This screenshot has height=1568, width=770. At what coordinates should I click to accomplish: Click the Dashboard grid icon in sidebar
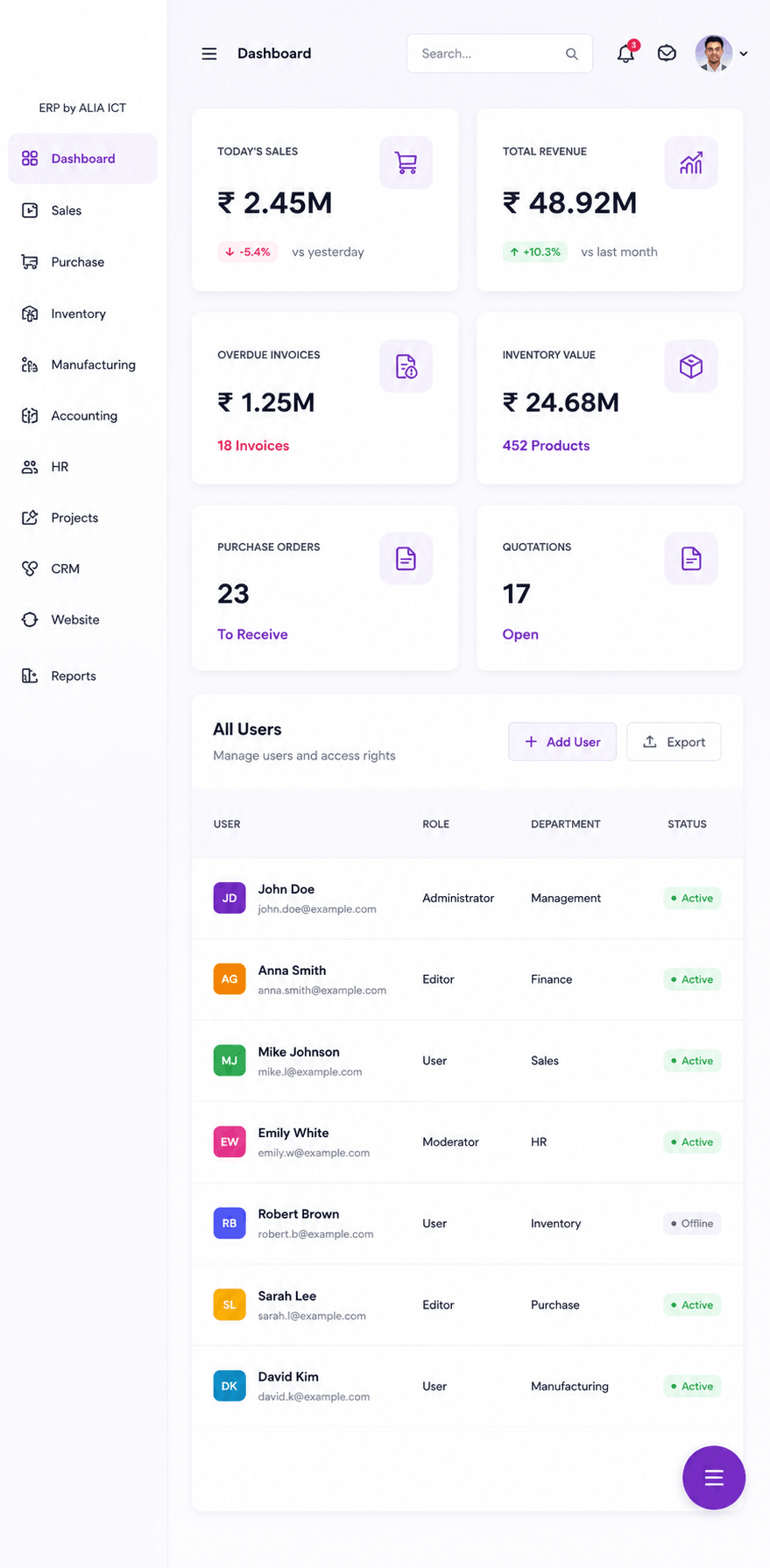click(x=30, y=159)
